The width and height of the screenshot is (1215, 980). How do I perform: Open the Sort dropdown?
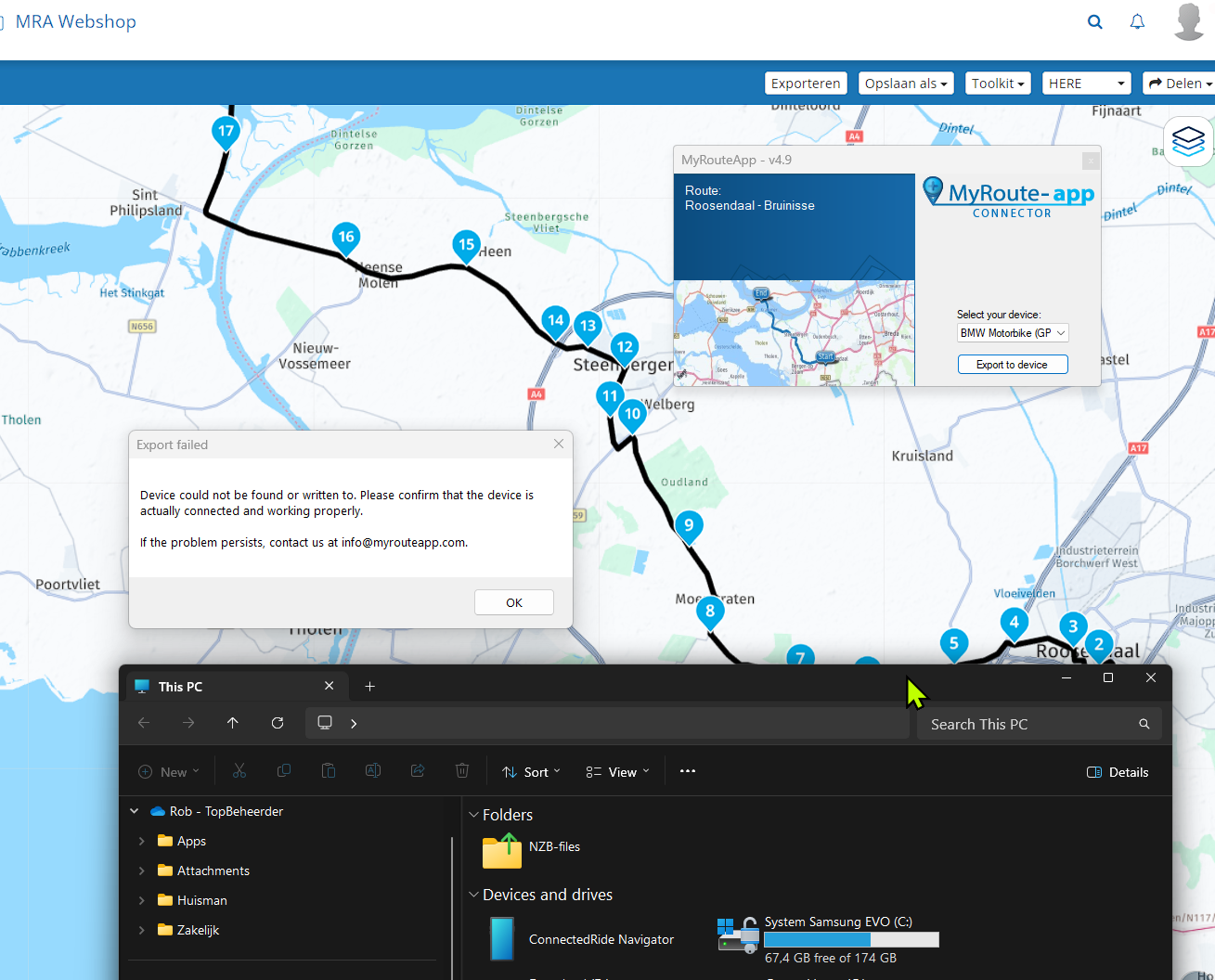(x=531, y=772)
